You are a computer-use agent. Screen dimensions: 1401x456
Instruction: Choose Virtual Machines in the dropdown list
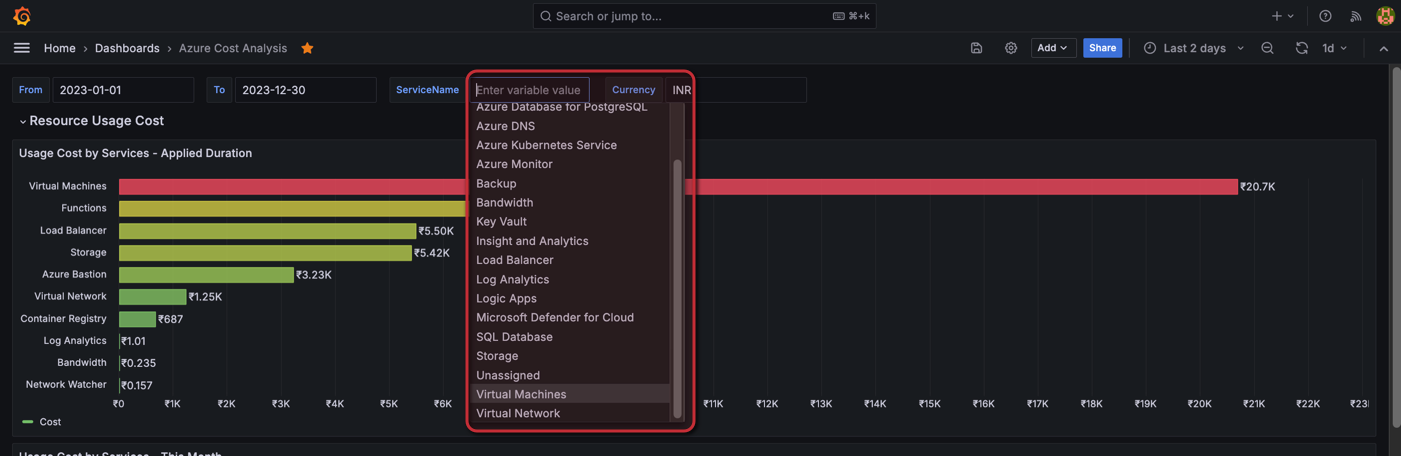pos(570,394)
